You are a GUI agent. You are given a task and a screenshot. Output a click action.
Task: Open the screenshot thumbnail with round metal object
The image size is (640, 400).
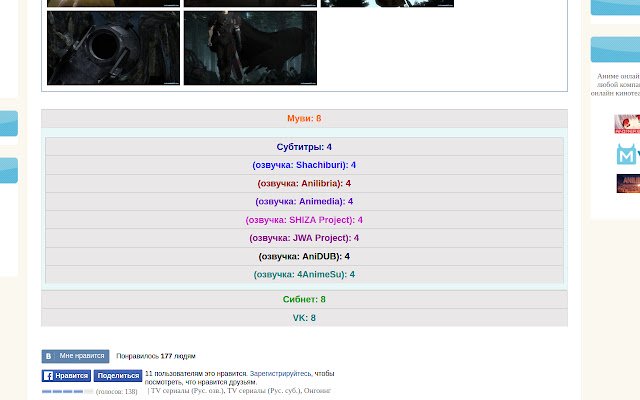[x=113, y=48]
